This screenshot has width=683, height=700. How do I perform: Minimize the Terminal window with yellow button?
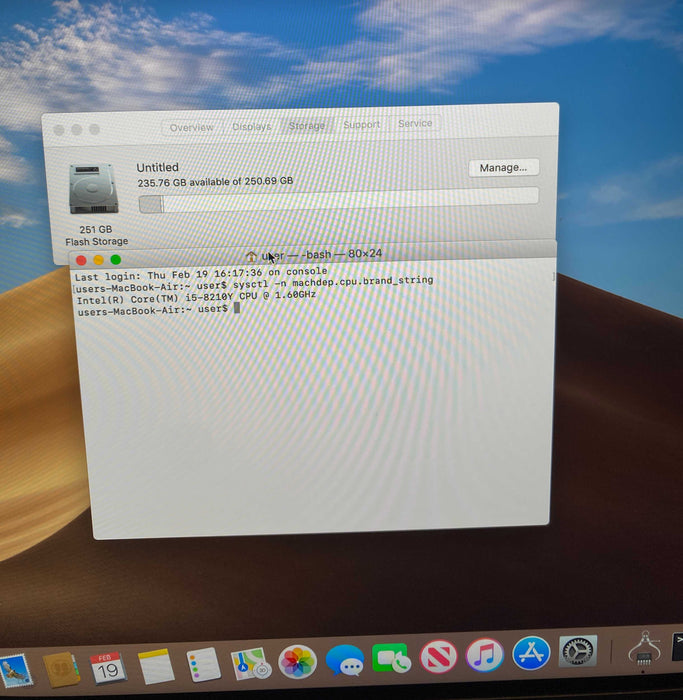pyautogui.click(x=99, y=260)
